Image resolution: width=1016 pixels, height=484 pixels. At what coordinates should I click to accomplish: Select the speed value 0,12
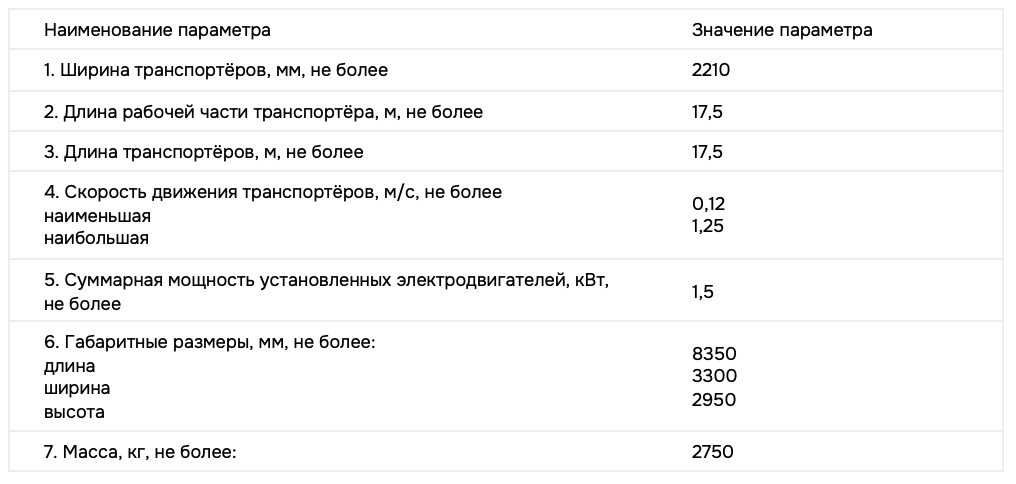[707, 204]
